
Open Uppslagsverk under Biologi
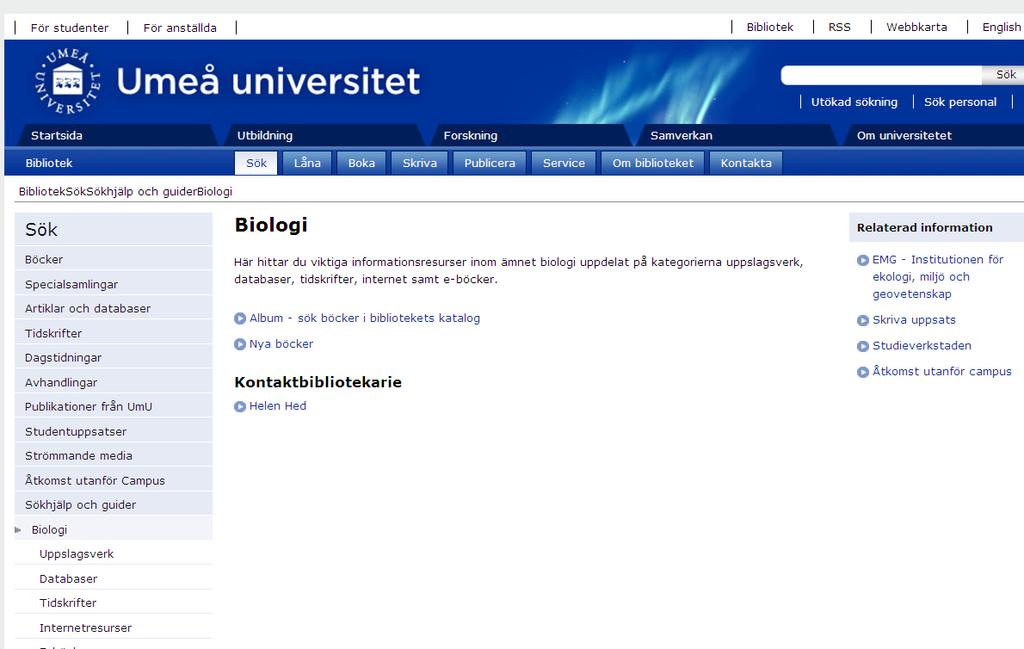pyautogui.click(x=114, y=554)
